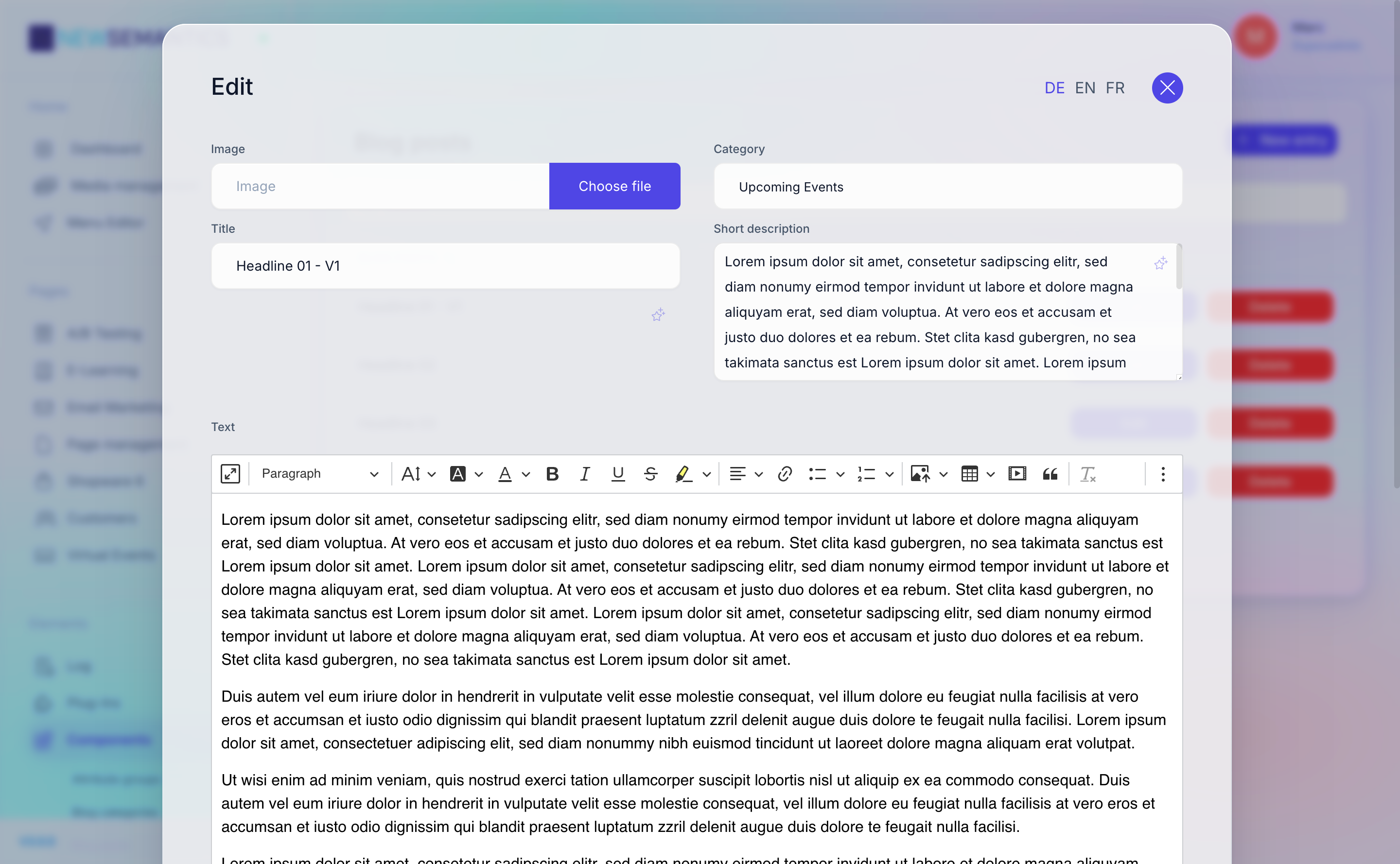Click the Image path input field
This screenshot has width=1400, height=864.
380,186
